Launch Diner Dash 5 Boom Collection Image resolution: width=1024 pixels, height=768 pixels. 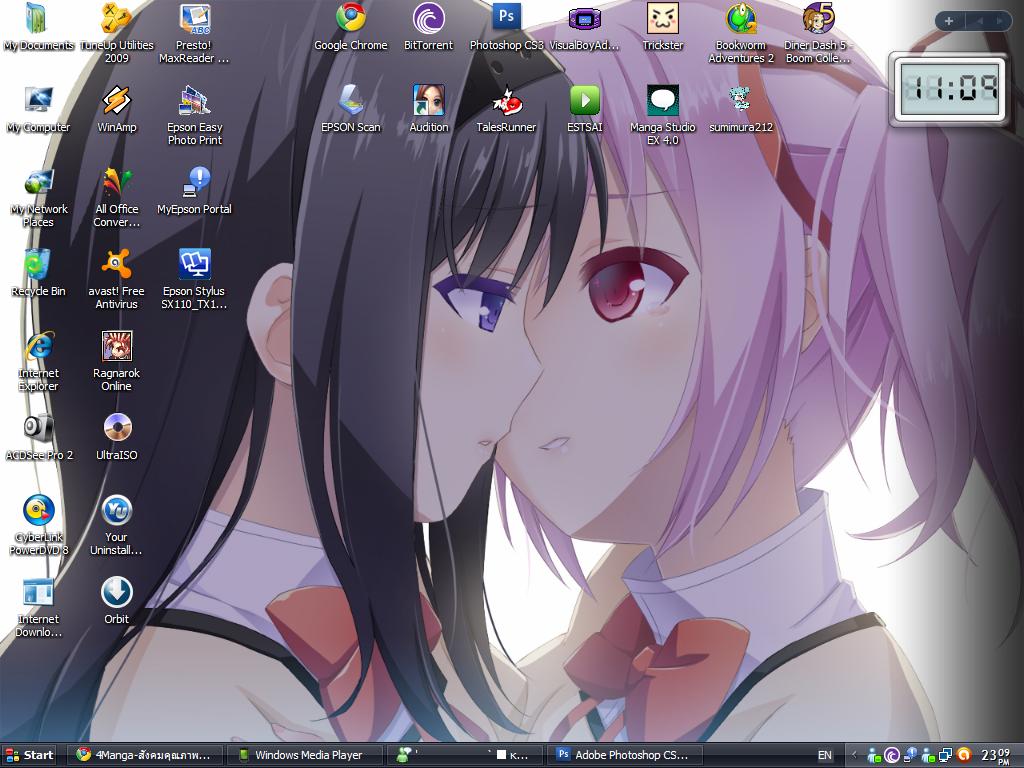coord(818,33)
